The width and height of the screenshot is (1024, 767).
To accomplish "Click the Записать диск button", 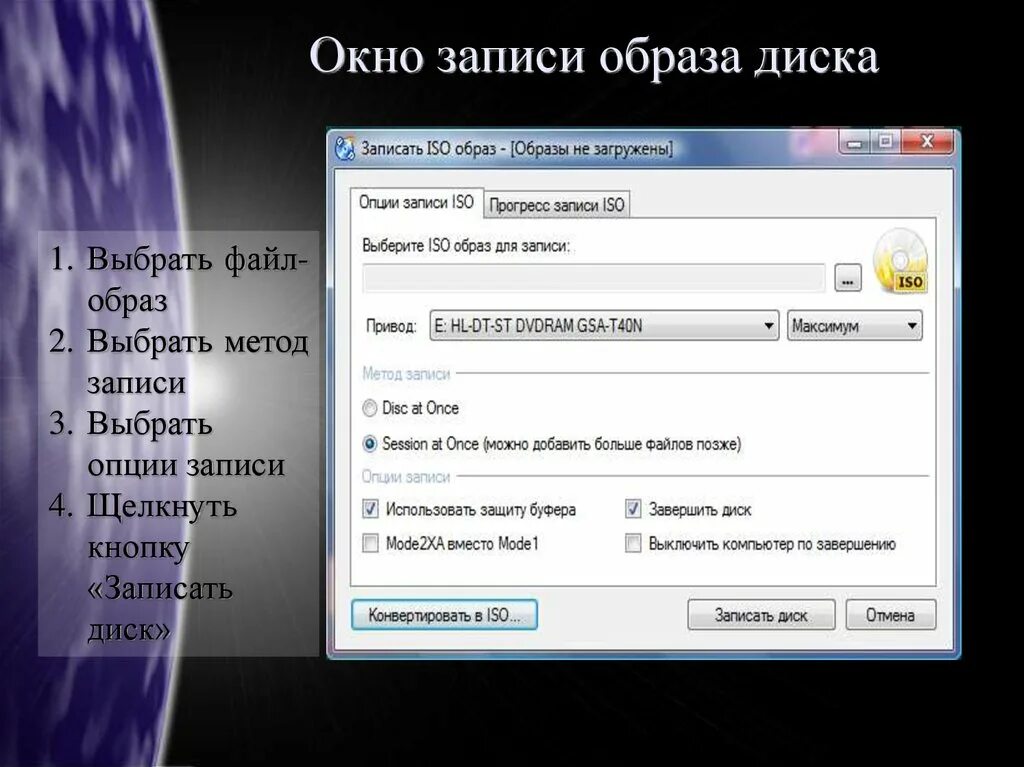I will 761,615.
